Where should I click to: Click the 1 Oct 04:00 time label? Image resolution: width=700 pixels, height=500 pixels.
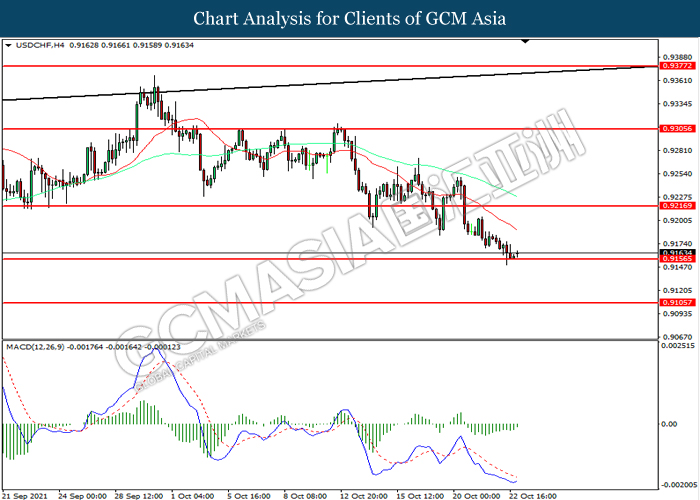click(x=193, y=496)
